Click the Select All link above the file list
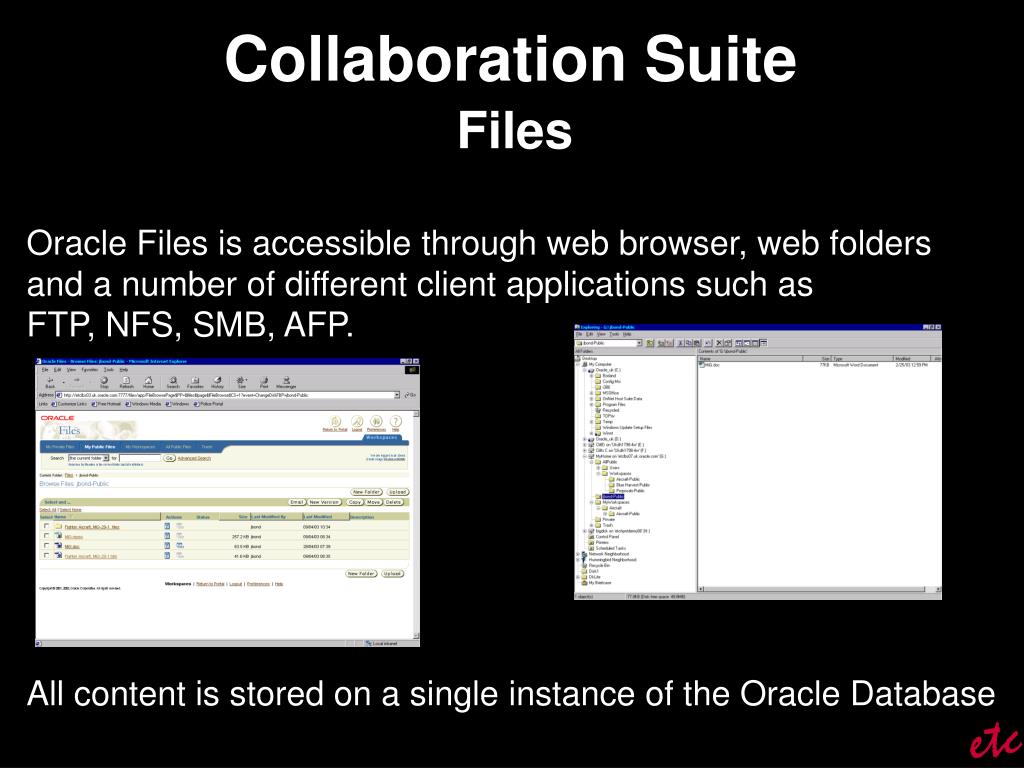Screen dimensions: 1024x768 pyautogui.click(x=48, y=509)
